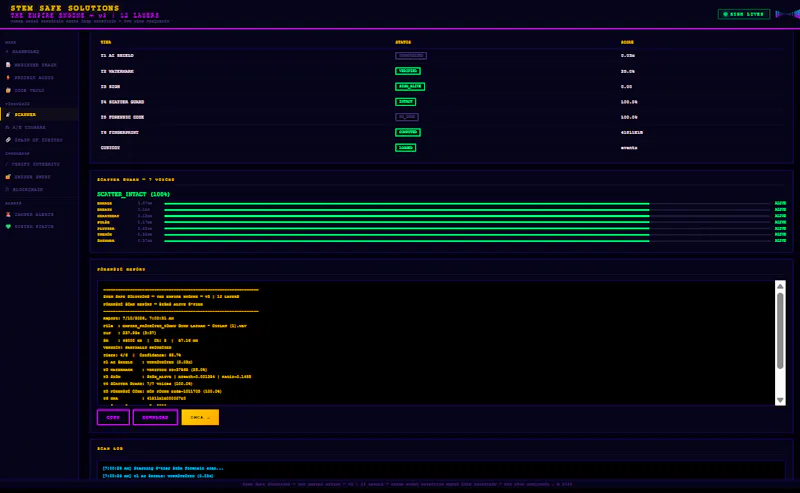800x493 pixels.
Task: Open Register Track via its document icon
Action: click(8, 65)
